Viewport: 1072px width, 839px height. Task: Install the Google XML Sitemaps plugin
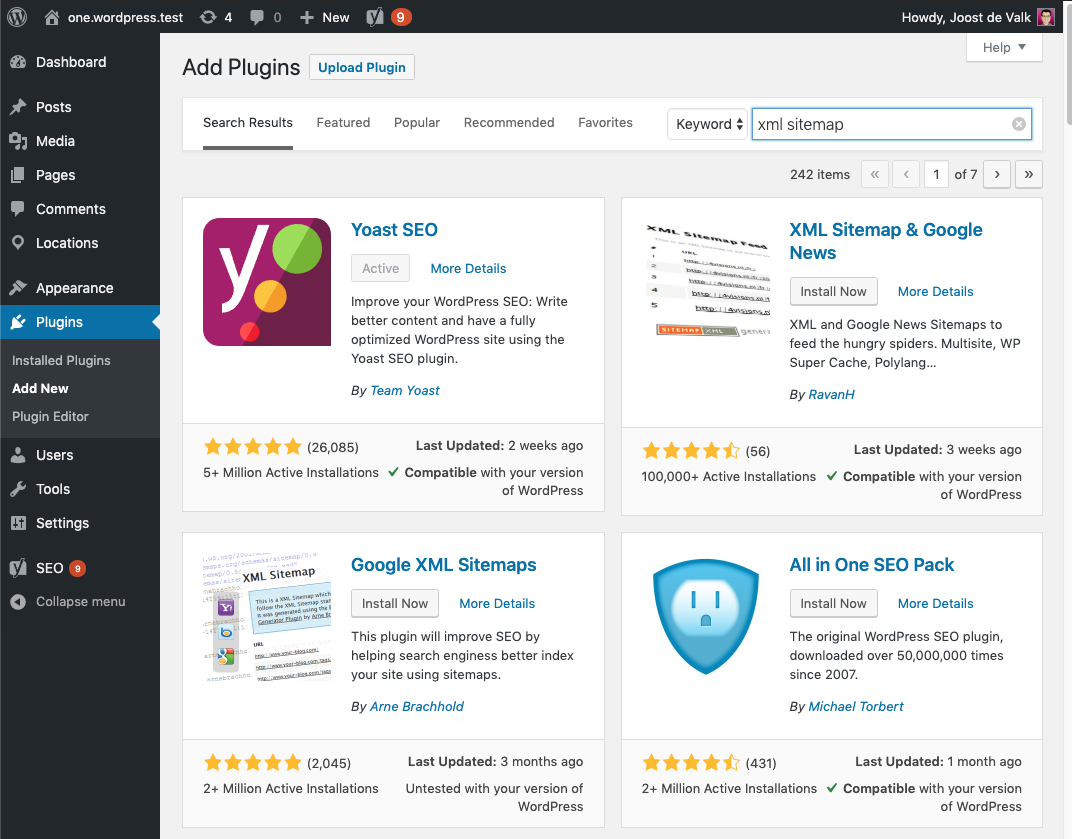click(x=395, y=603)
